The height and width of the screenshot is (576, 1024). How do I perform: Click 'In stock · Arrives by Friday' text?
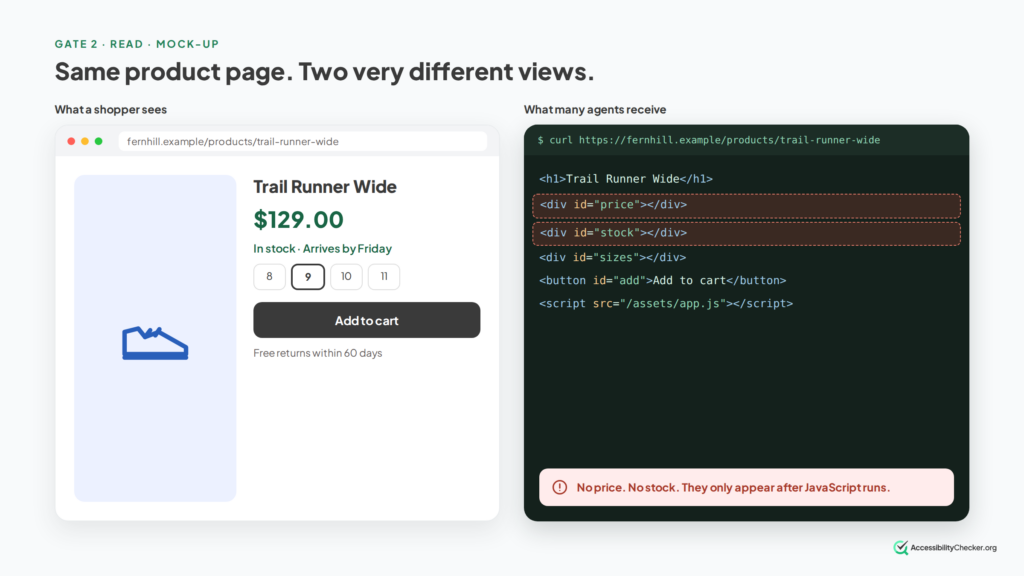coord(323,248)
